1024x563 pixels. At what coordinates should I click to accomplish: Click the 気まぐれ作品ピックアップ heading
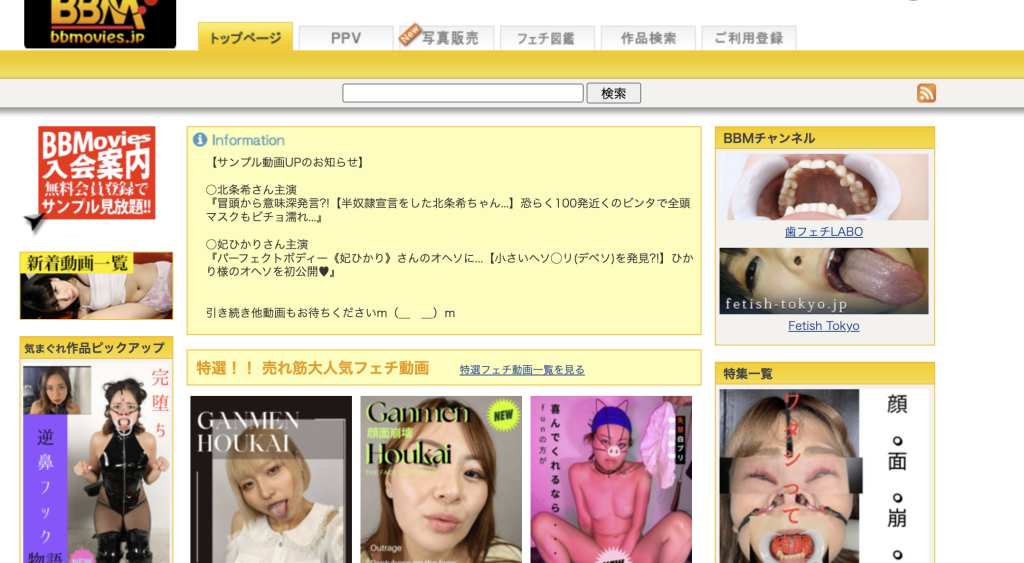click(x=96, y=347)
